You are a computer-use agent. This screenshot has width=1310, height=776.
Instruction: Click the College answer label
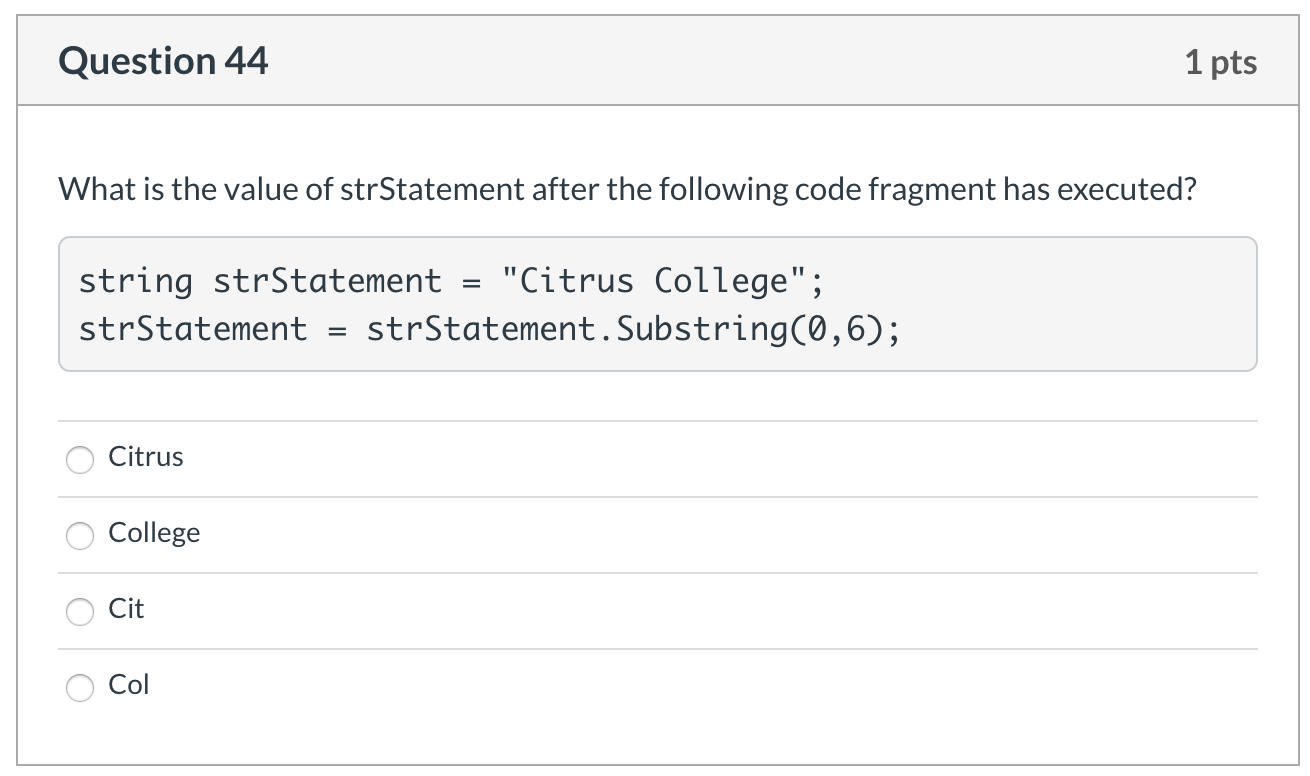(154, 533)
